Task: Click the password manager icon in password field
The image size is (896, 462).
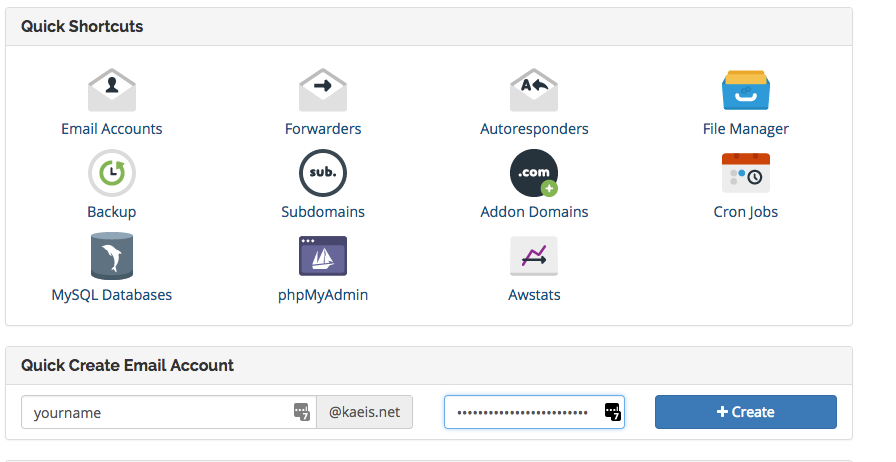Action: [x=612, y=412]
